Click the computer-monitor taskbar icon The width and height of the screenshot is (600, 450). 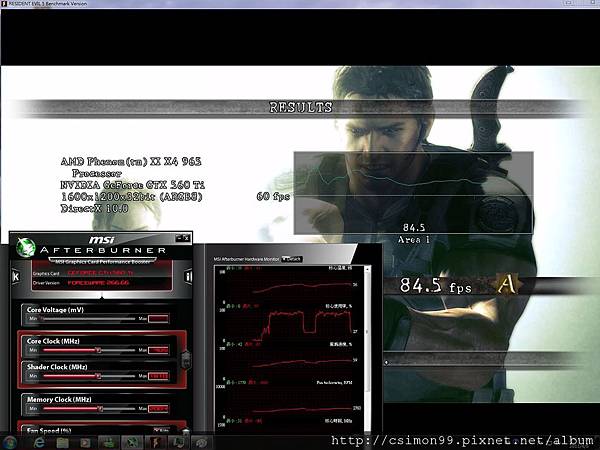[x=178, y=443]
